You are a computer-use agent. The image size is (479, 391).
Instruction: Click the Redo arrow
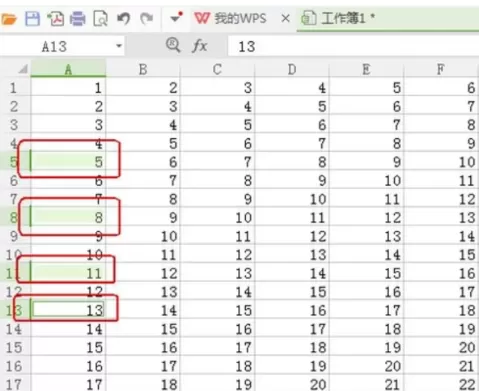point(146,19)
